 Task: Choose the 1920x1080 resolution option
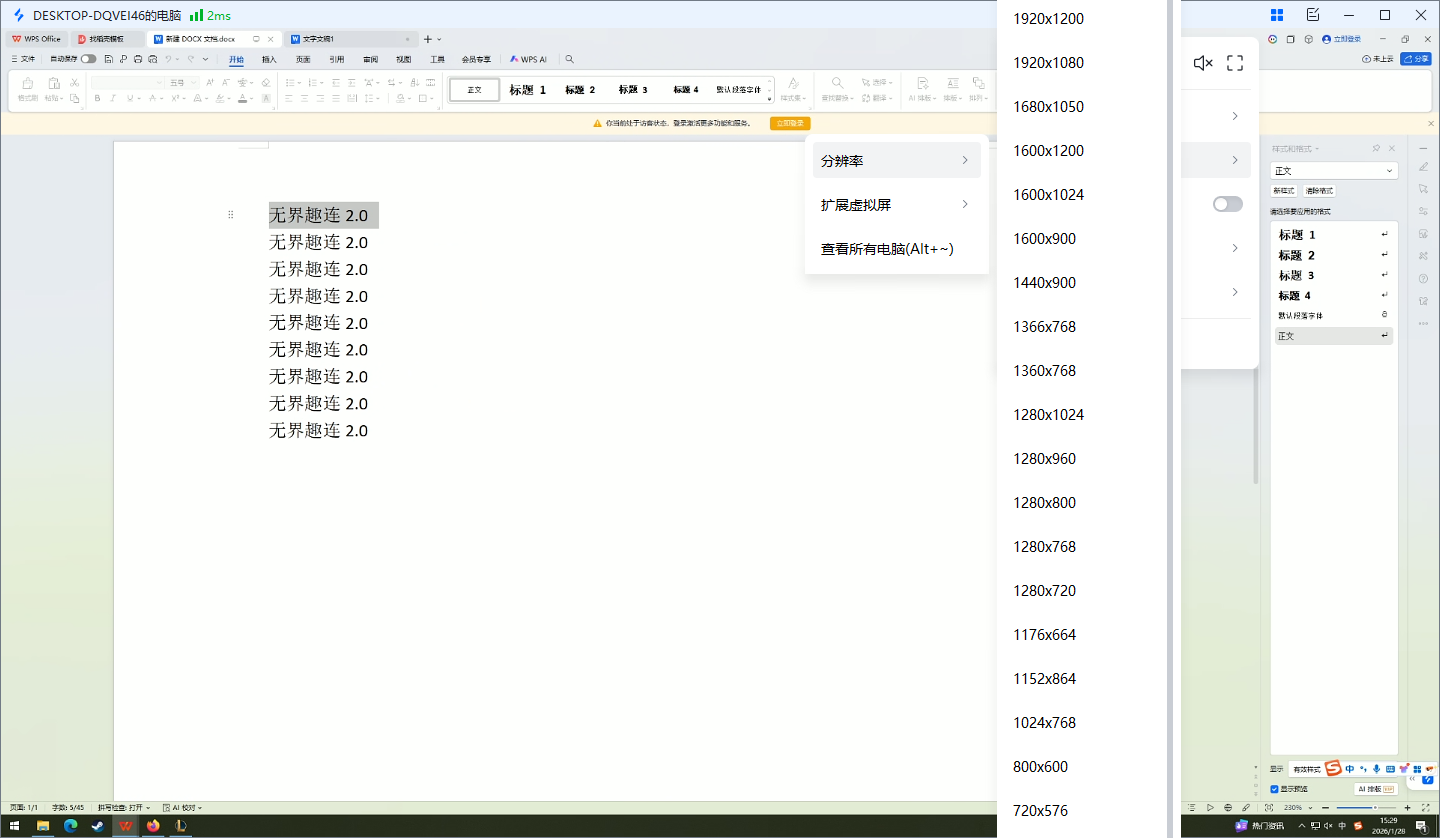(1048, 62)
